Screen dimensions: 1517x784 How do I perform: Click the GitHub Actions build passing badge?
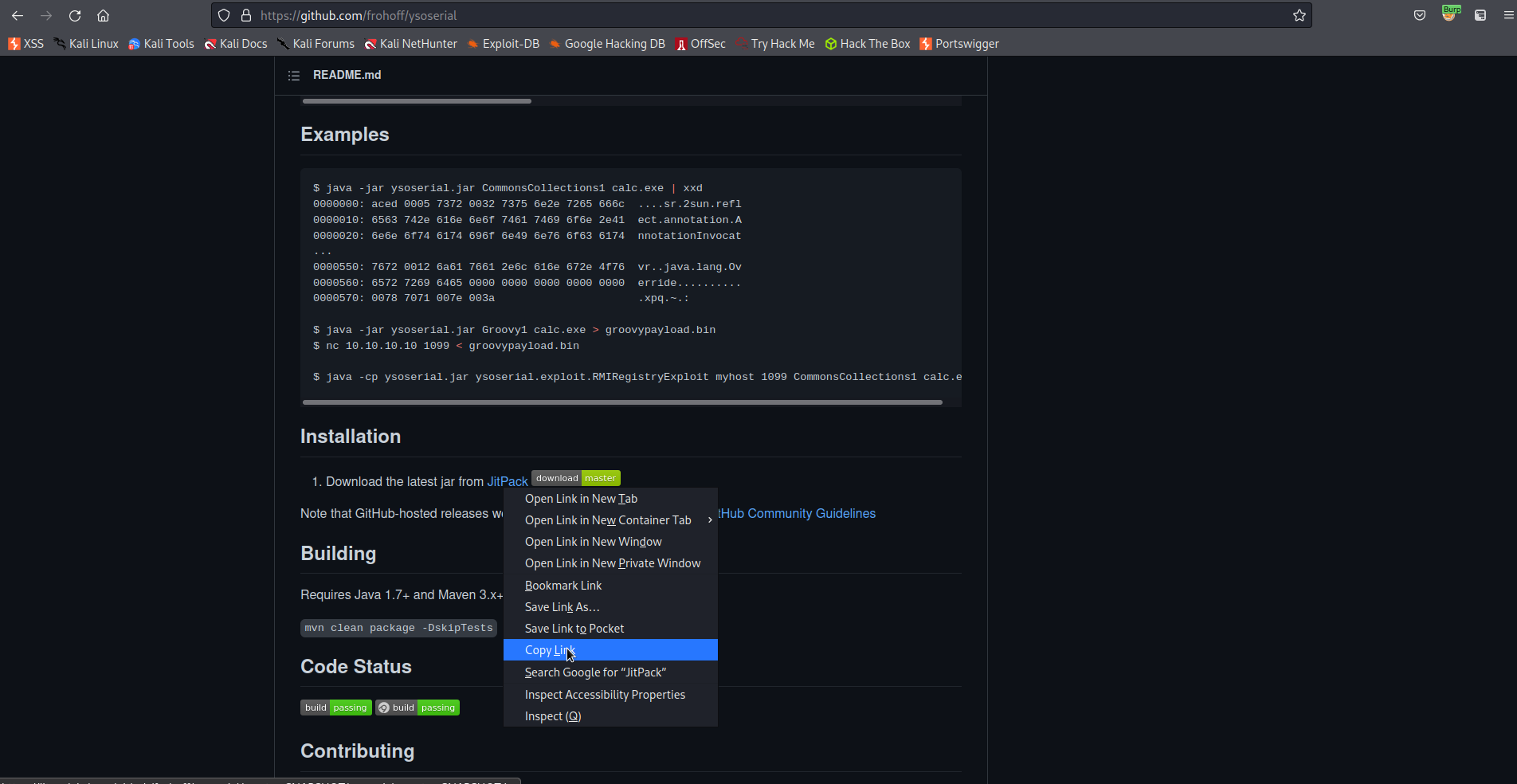(x=417, y=708)
